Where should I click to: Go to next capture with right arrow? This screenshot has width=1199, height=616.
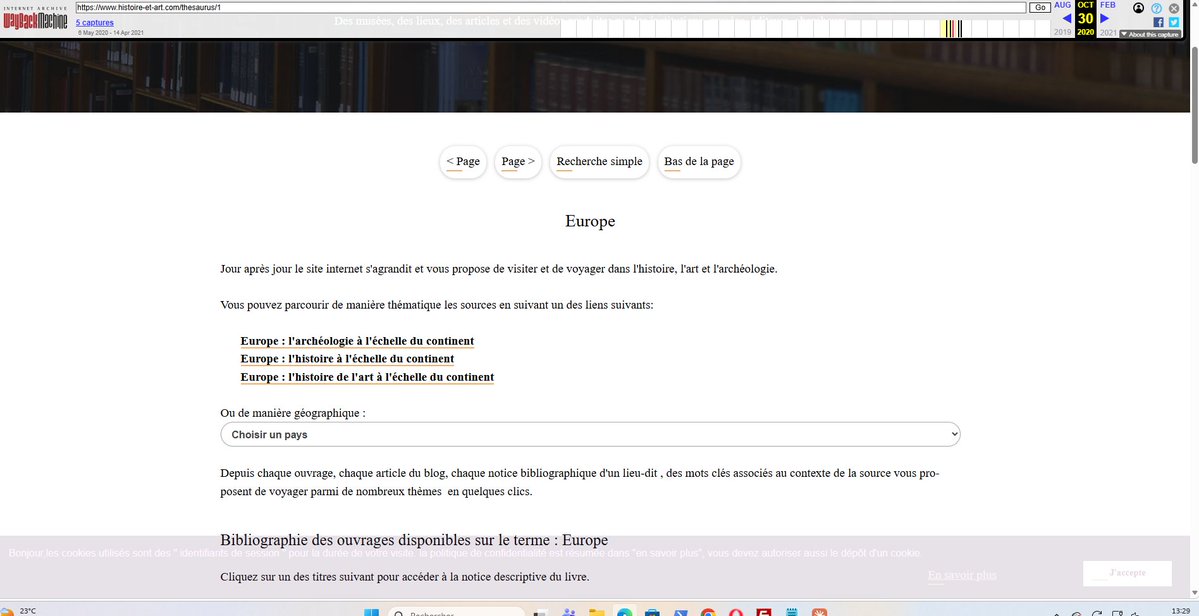(1104, 18)
